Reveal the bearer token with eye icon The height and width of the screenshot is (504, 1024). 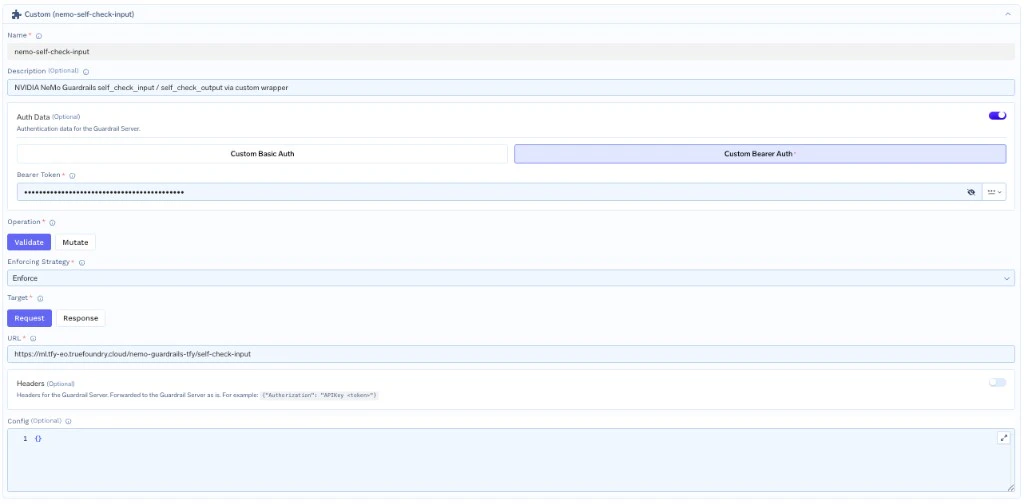[x=971, y=192]
